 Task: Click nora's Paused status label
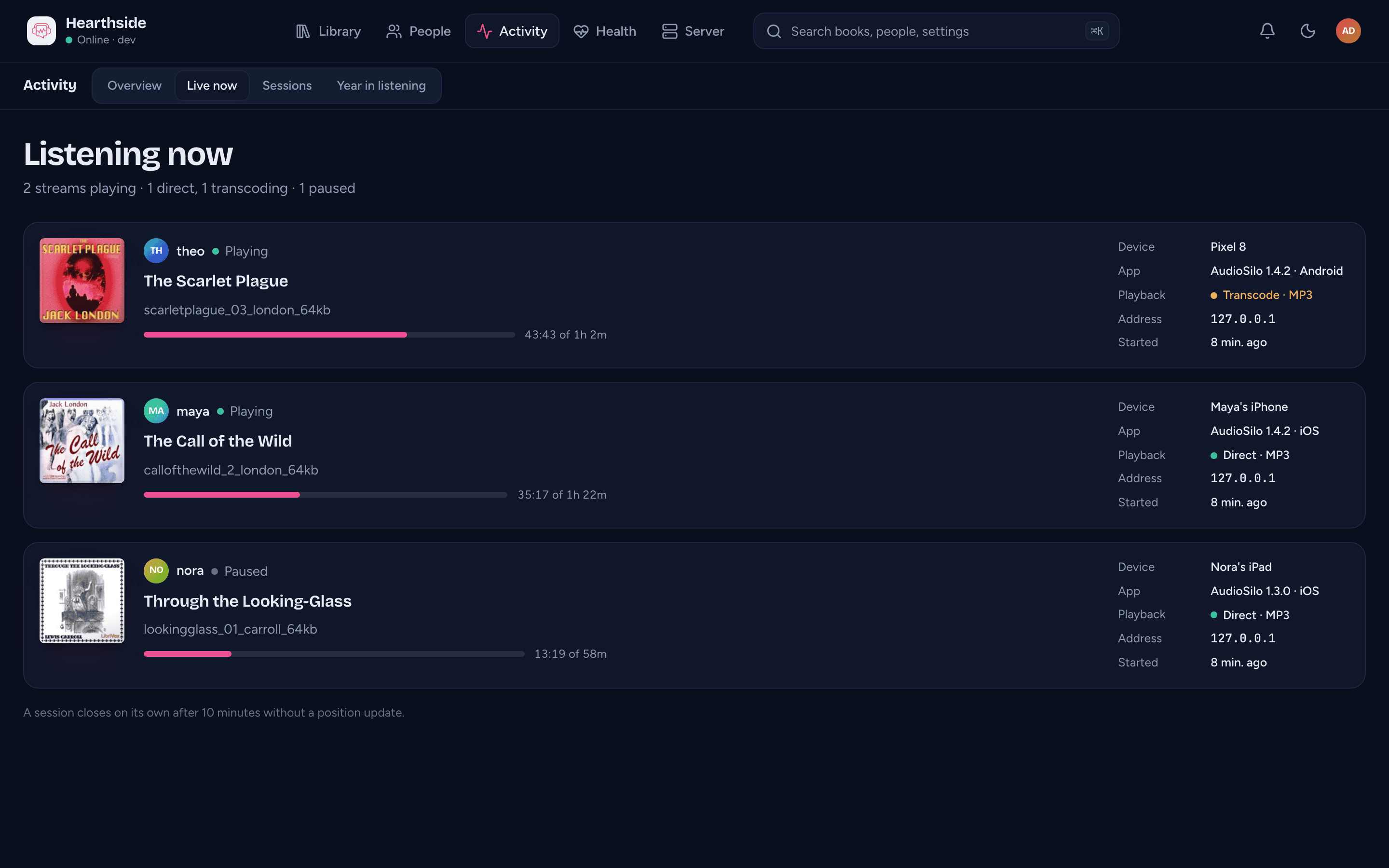coord(245,571)
